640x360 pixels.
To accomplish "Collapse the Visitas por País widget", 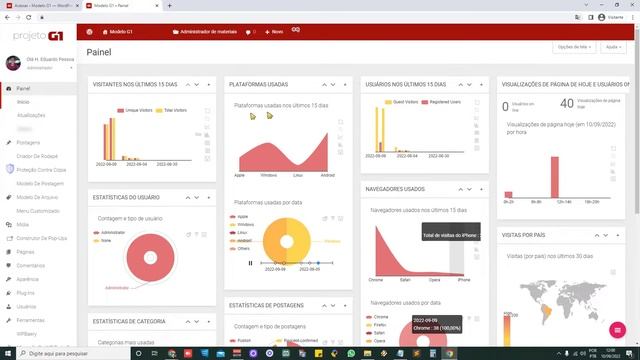I will [x=618, y=236].
